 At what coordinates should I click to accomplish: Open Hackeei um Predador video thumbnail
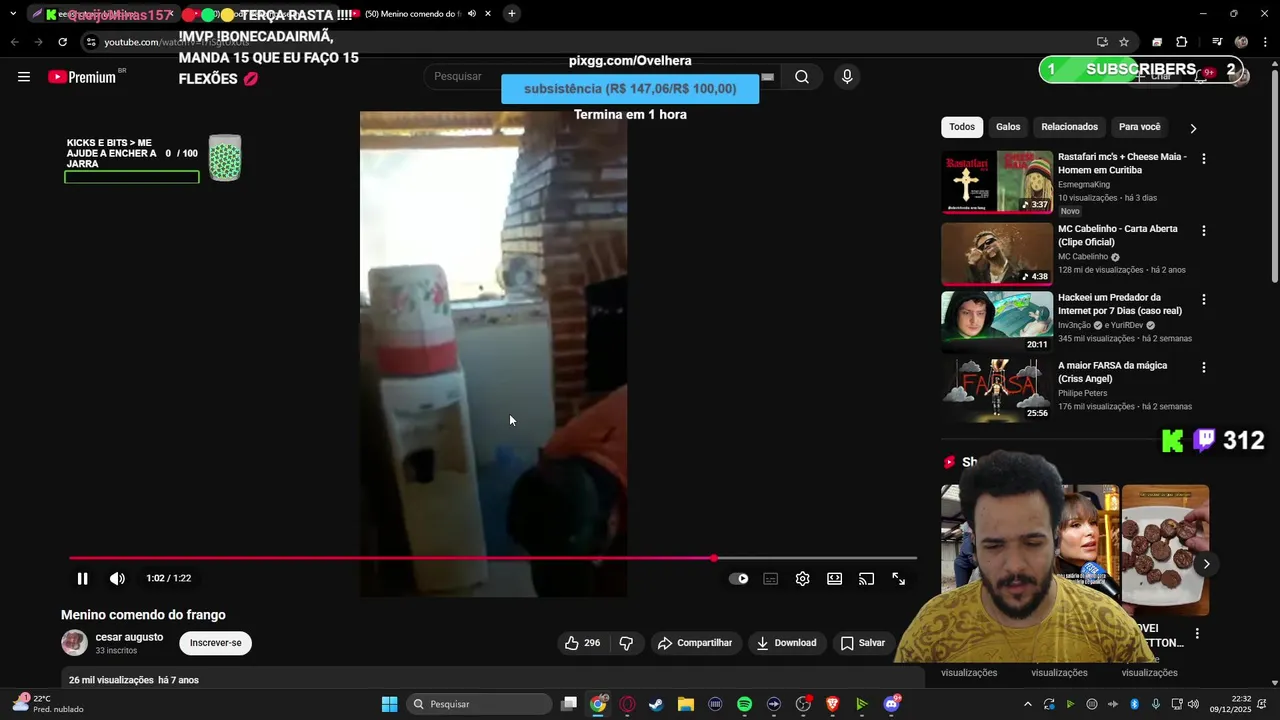point(997,322)
